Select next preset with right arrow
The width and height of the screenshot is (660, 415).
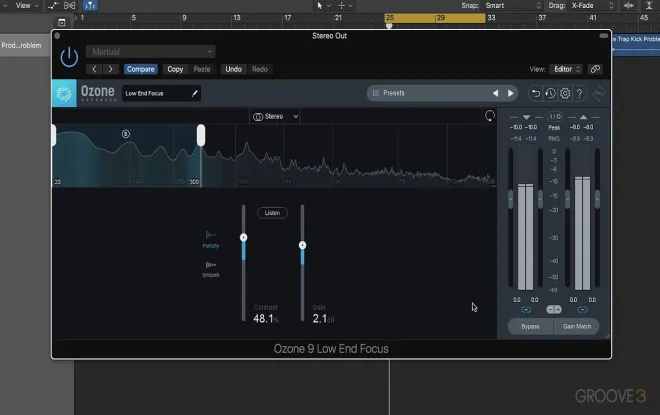click(x=510, y=93)
